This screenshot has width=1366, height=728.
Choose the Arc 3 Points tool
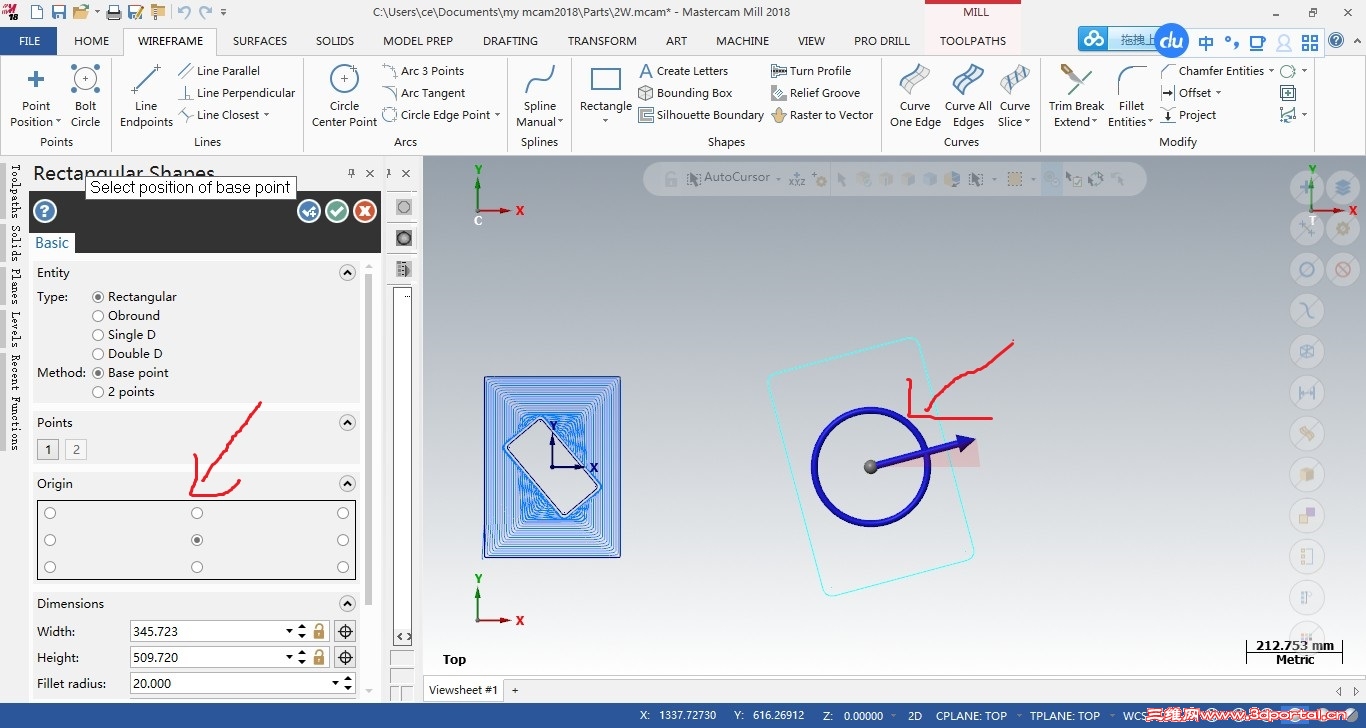(423, 71)
